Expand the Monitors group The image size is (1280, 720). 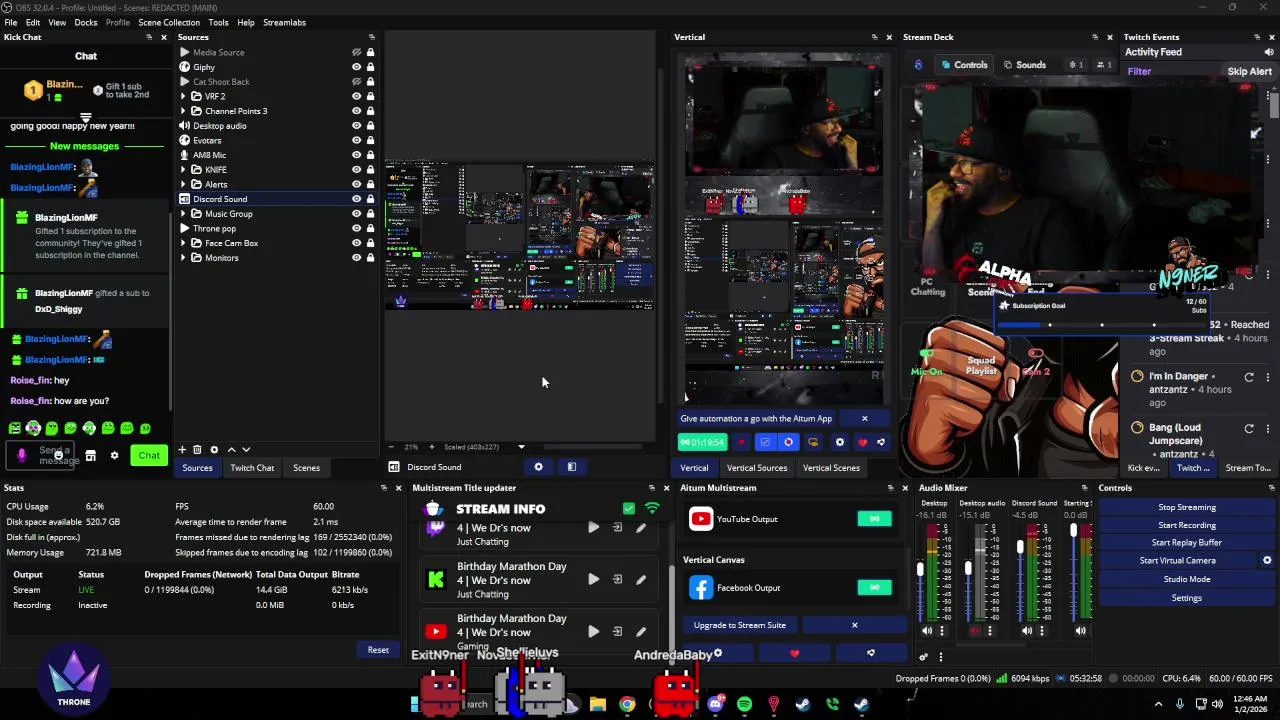pos(184,258)
